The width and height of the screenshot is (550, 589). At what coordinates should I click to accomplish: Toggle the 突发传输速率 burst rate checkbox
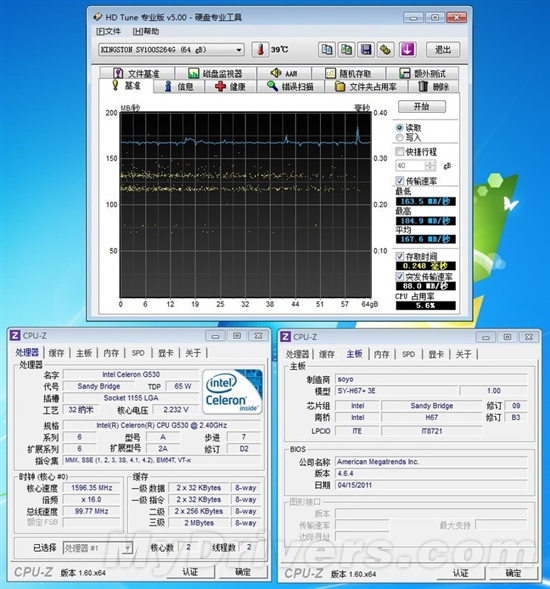pyautogui.click(x=400, y=277)
